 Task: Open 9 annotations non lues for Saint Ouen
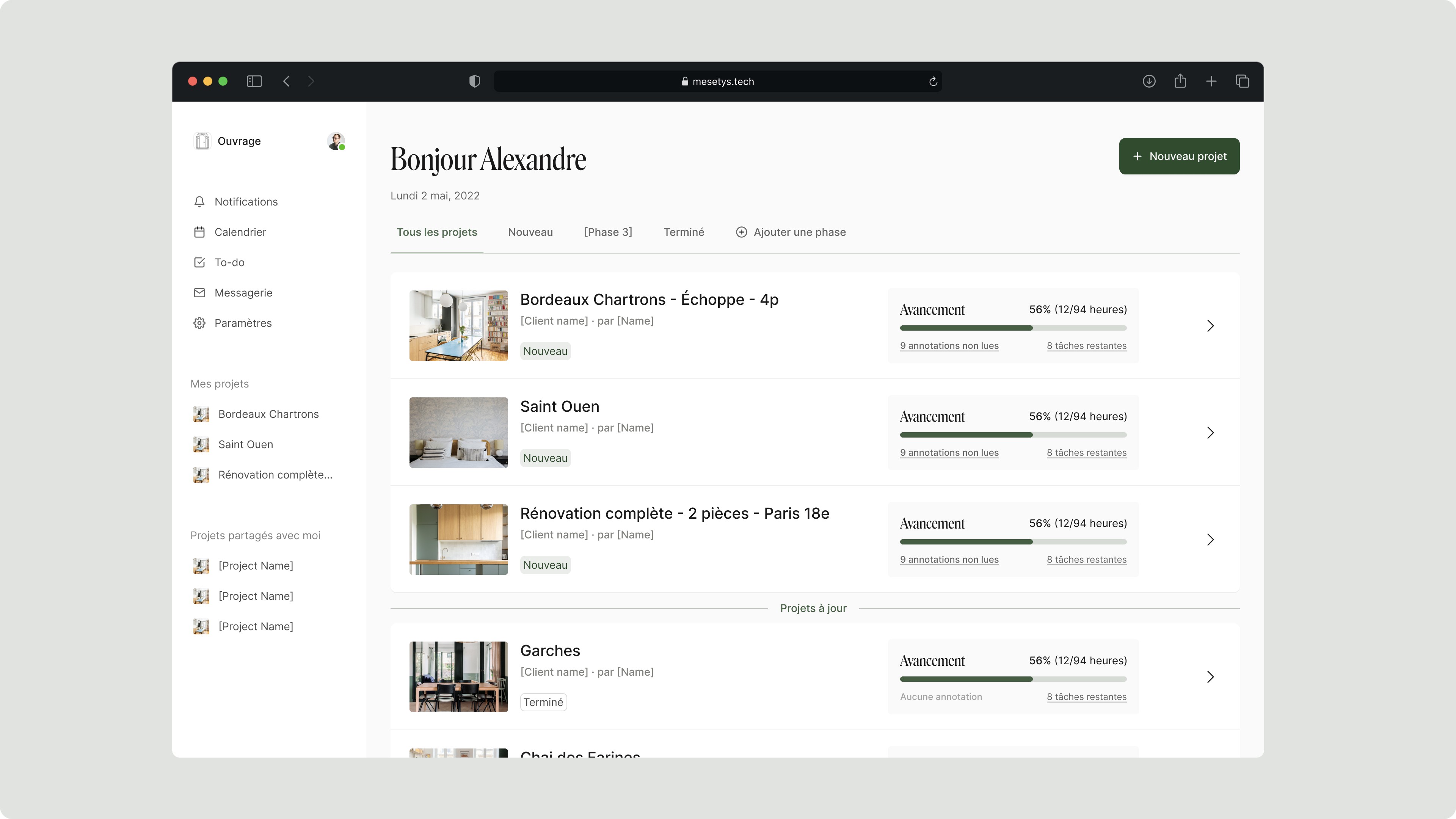[949, 452]
